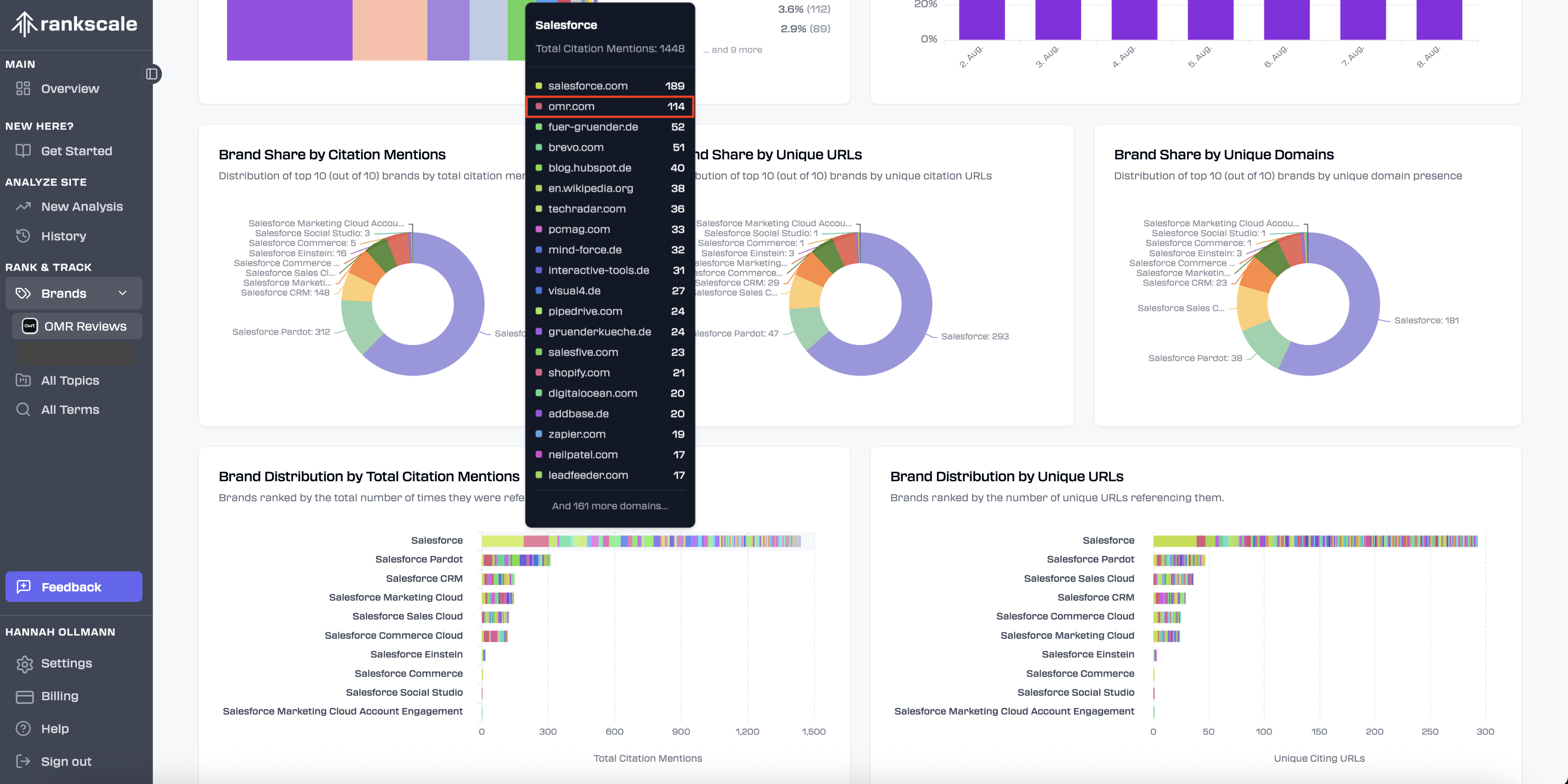
Task: Open Get Started book icon
Action: point(23,151)
